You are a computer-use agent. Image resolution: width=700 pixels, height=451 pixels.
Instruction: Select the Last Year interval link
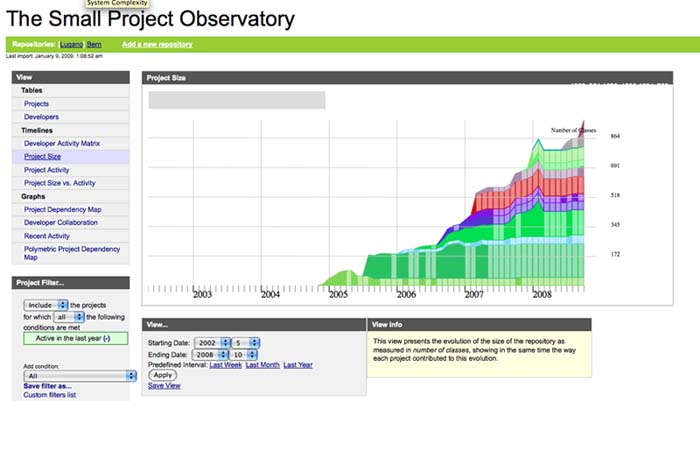pos(298,365)
